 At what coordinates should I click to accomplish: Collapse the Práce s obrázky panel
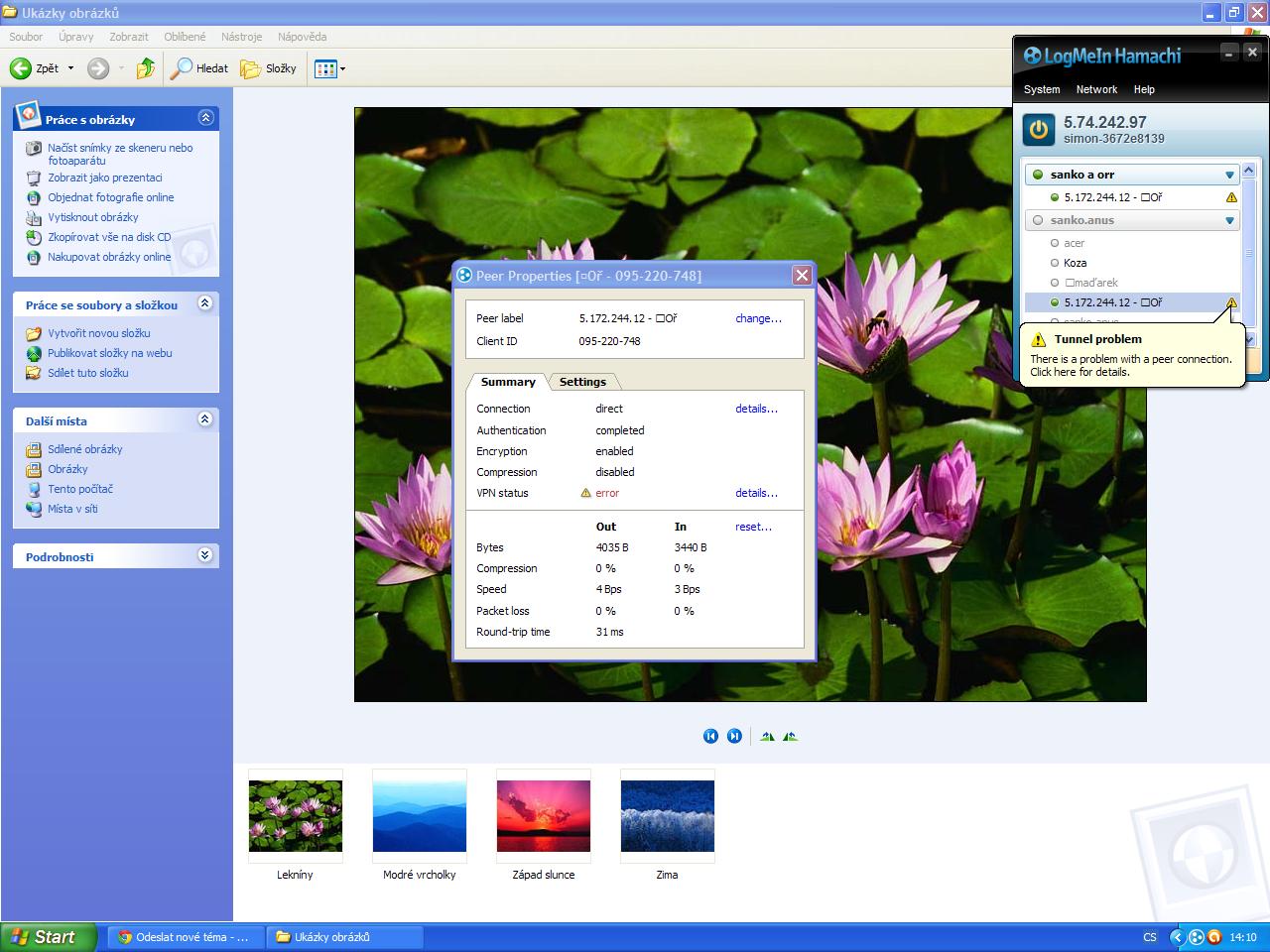(x=205, y=118)
